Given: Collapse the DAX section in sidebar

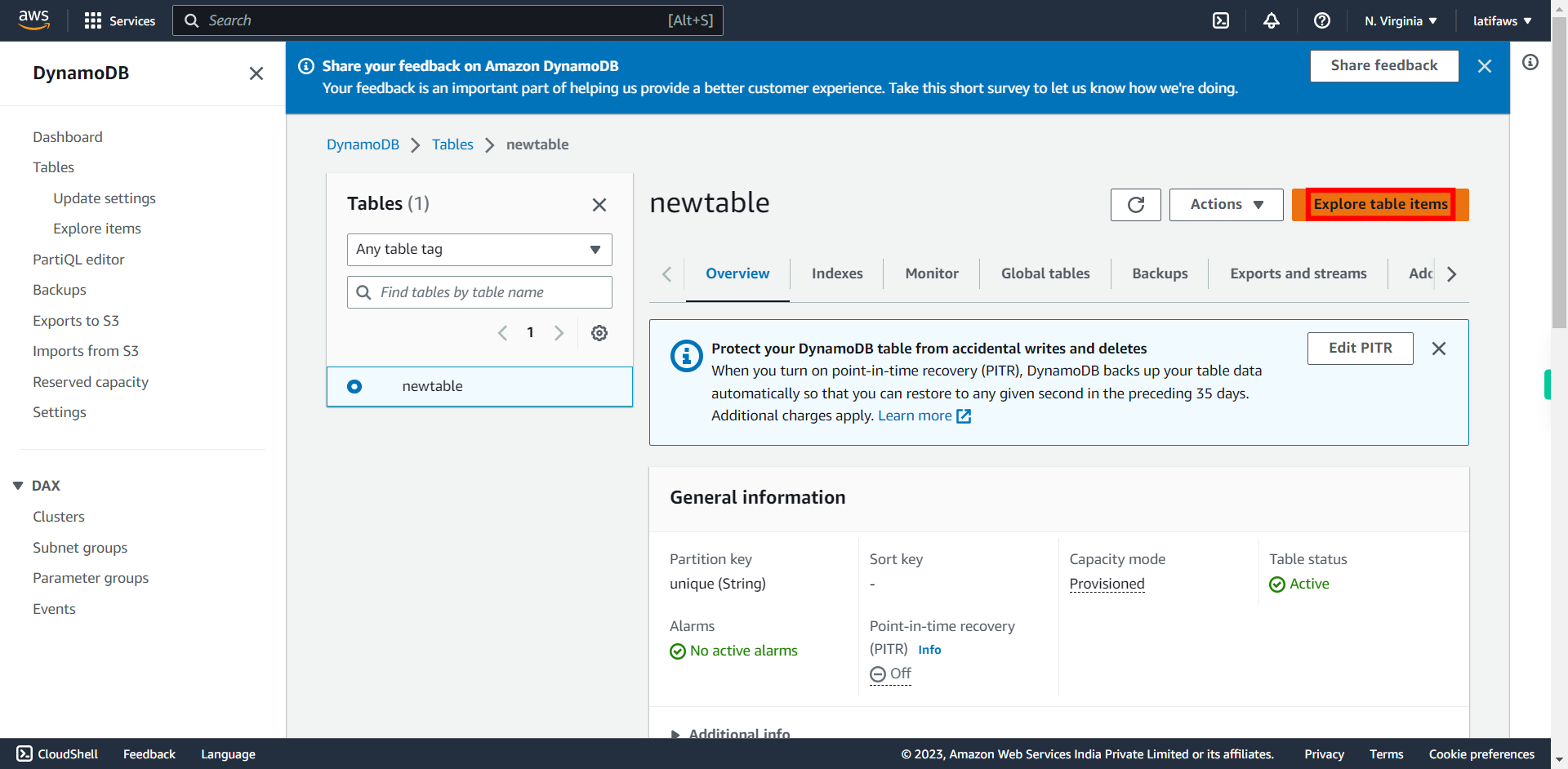Looking at the screenshot, I should pos(18,486).
